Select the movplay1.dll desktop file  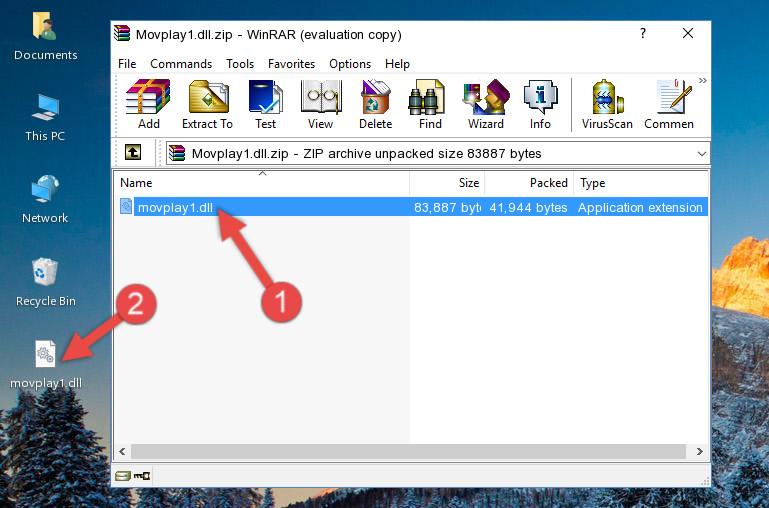point(46,365)
